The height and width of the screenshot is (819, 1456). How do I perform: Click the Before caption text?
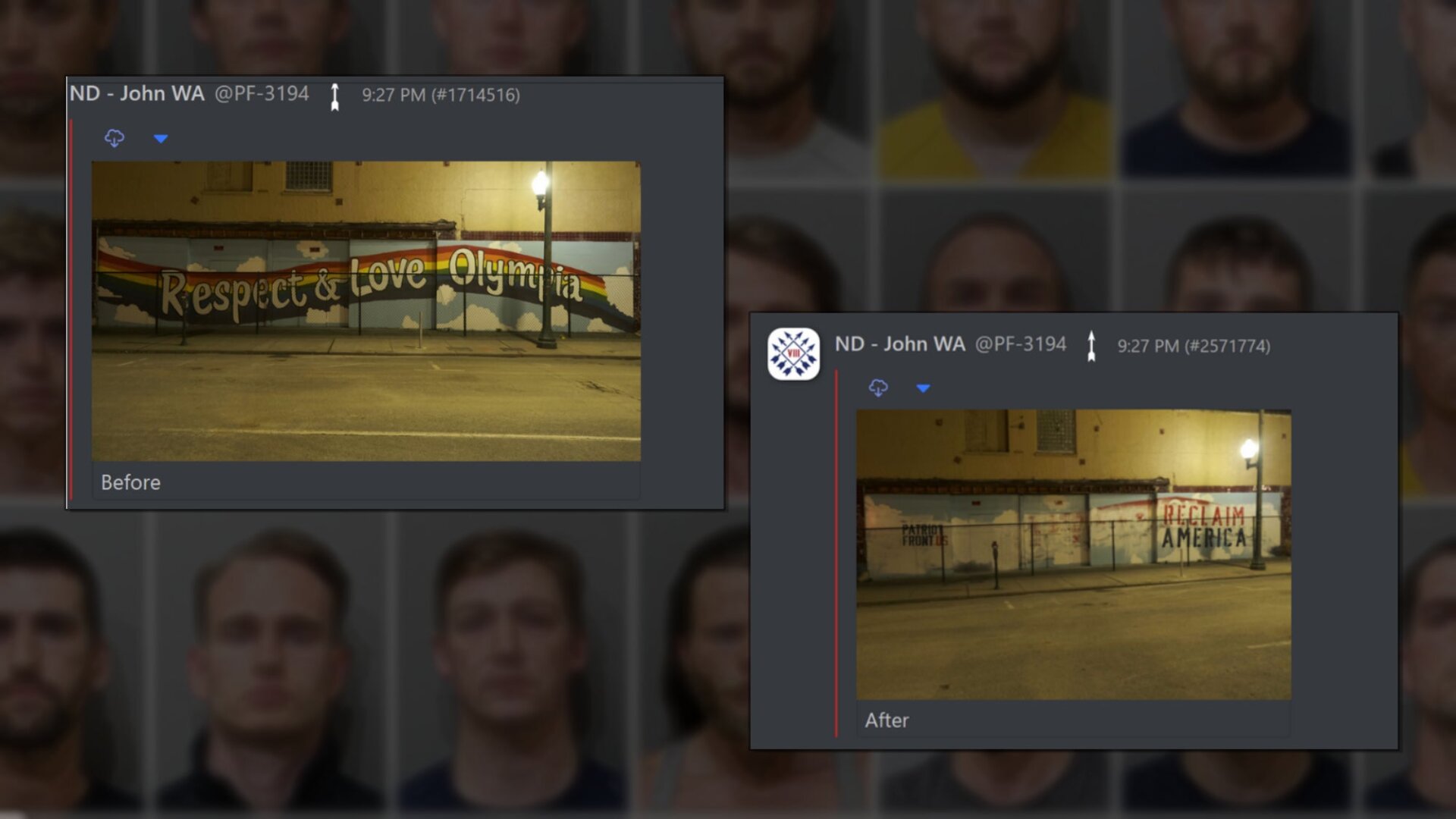pyautogui.click(x=130, y=482)
